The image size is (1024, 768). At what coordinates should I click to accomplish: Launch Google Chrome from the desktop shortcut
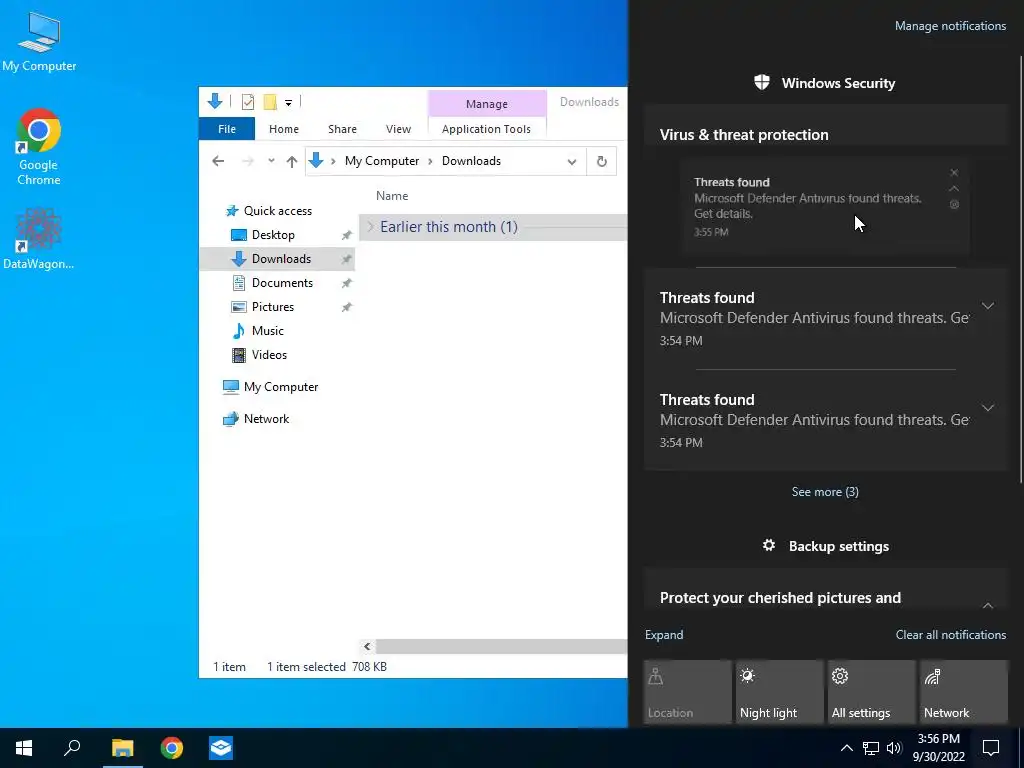(x=39, y=147)
